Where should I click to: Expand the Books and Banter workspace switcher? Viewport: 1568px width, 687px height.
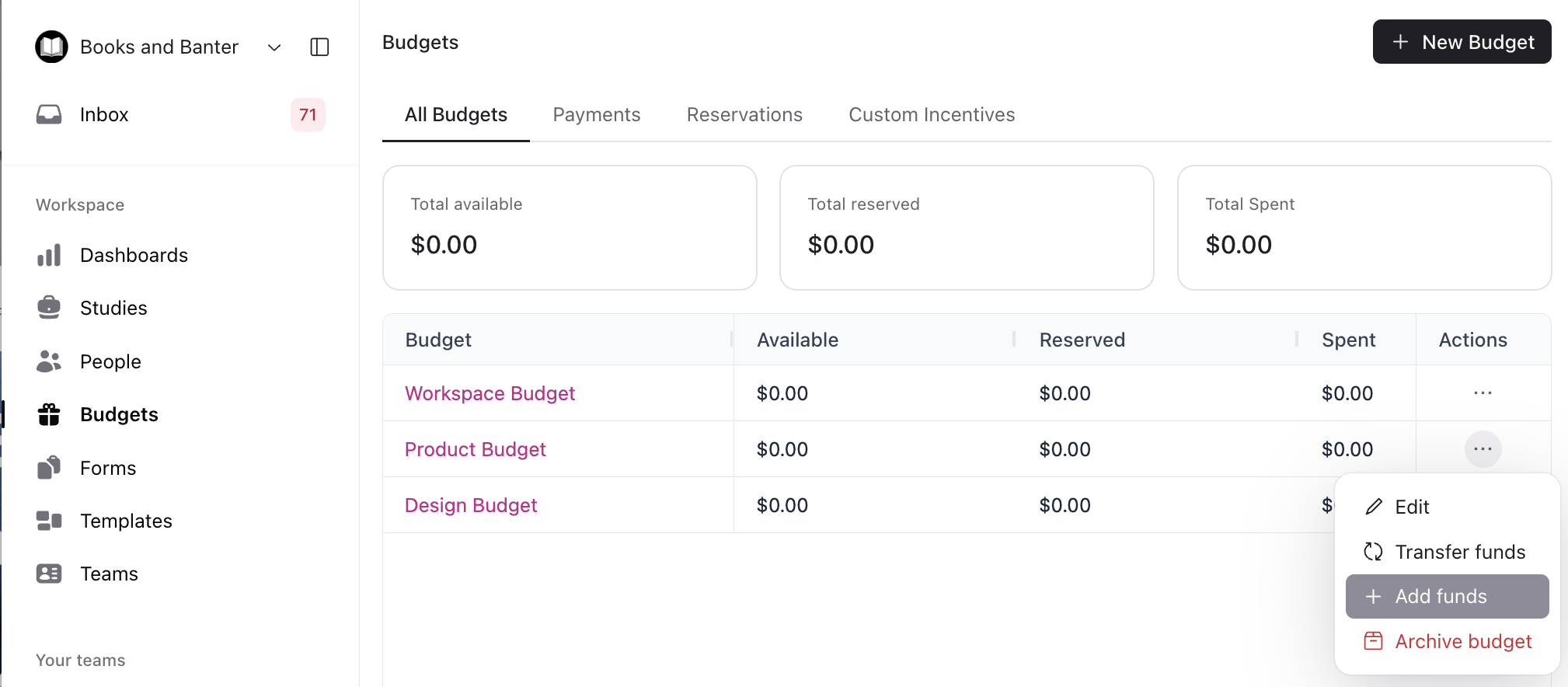274,47
